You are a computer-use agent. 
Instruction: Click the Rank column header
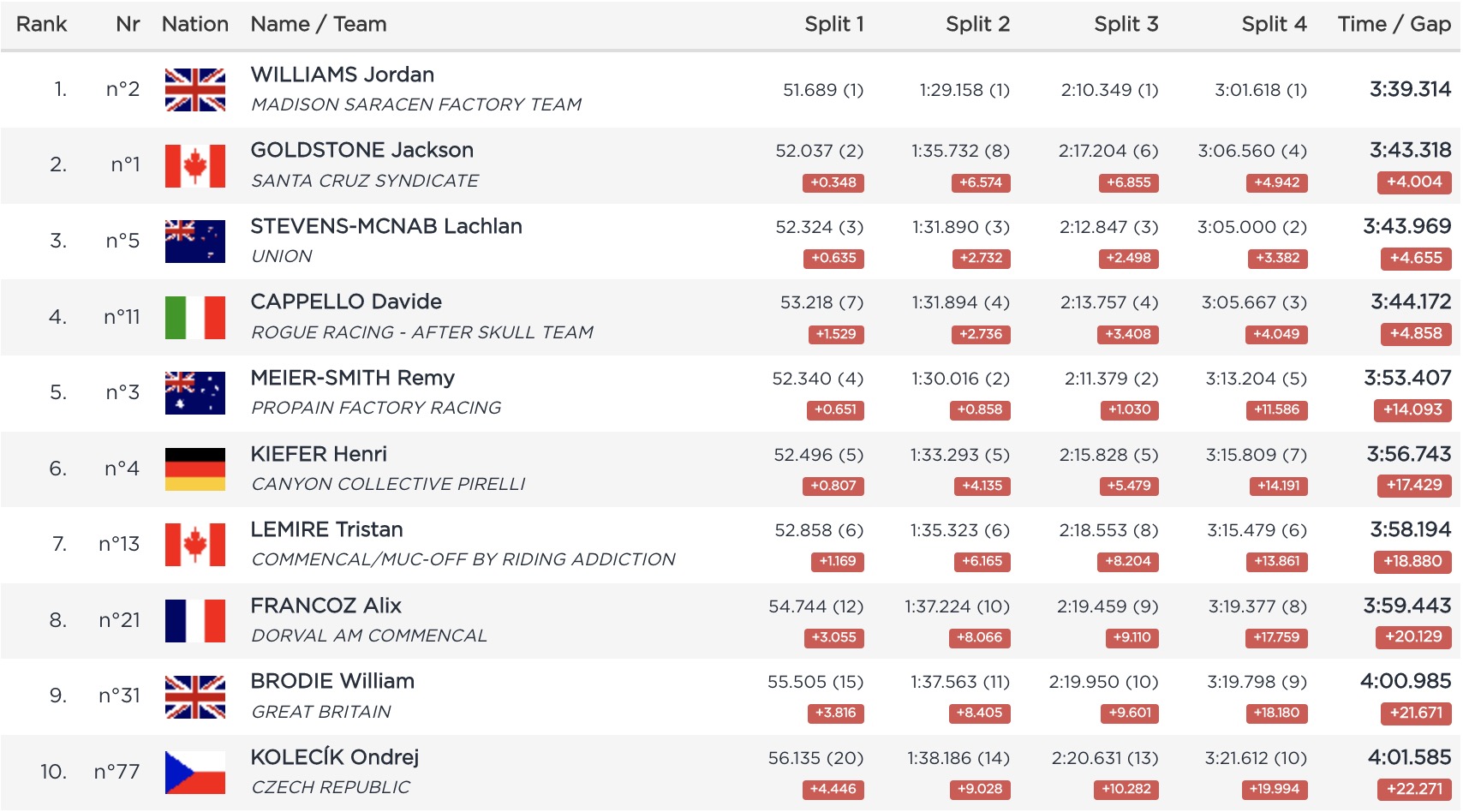click(x=41, y=24)
